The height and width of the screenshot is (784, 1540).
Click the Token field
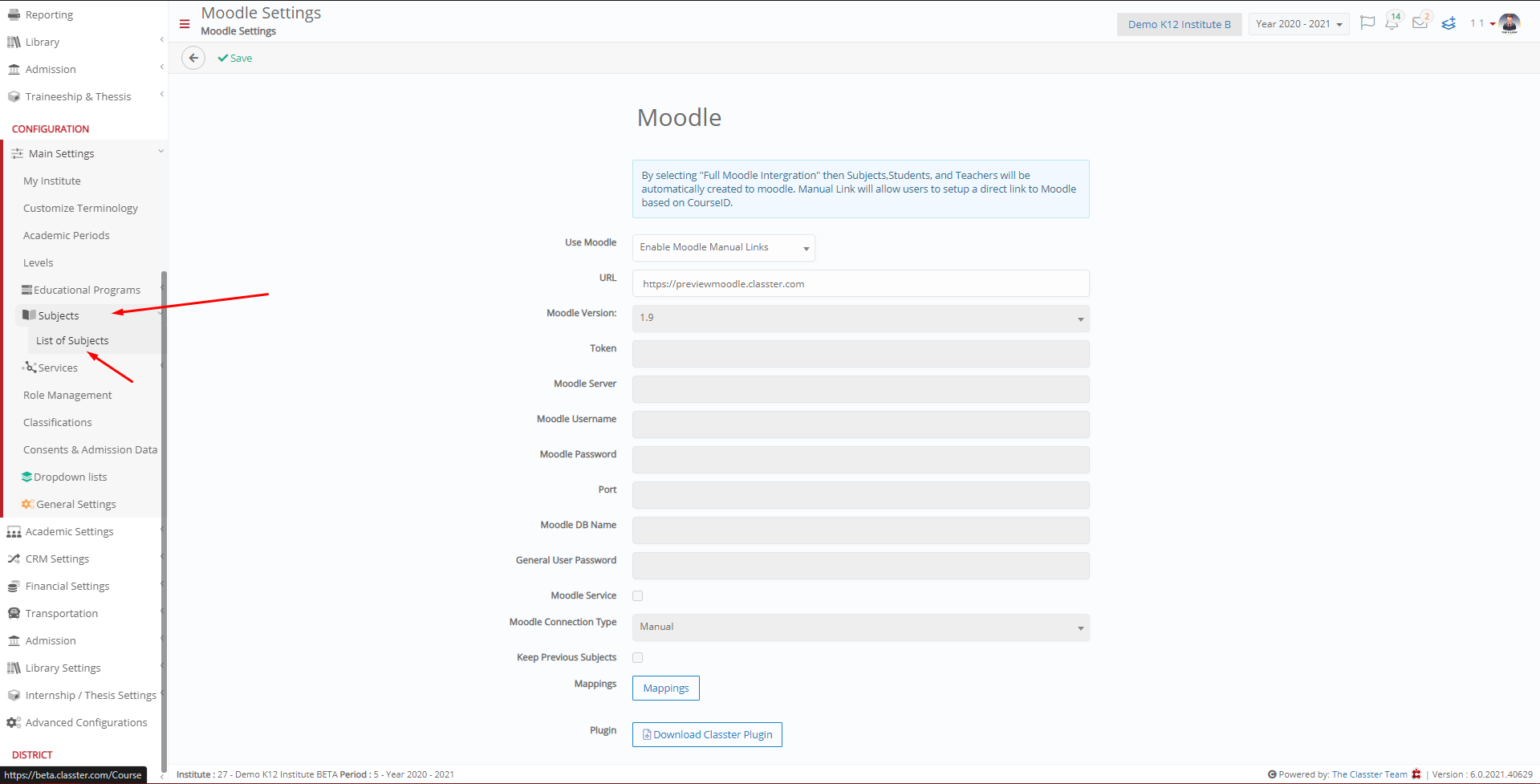[860, 353]
